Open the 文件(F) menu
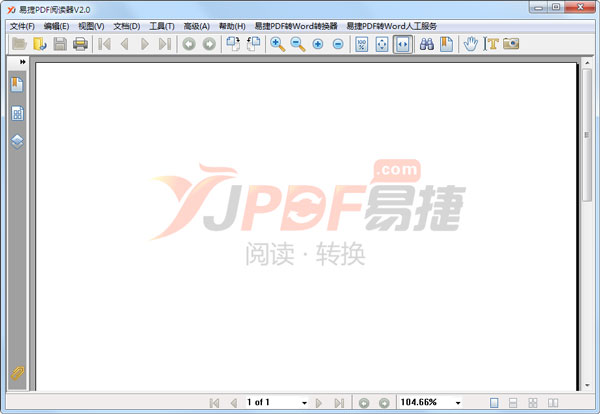 22,26
